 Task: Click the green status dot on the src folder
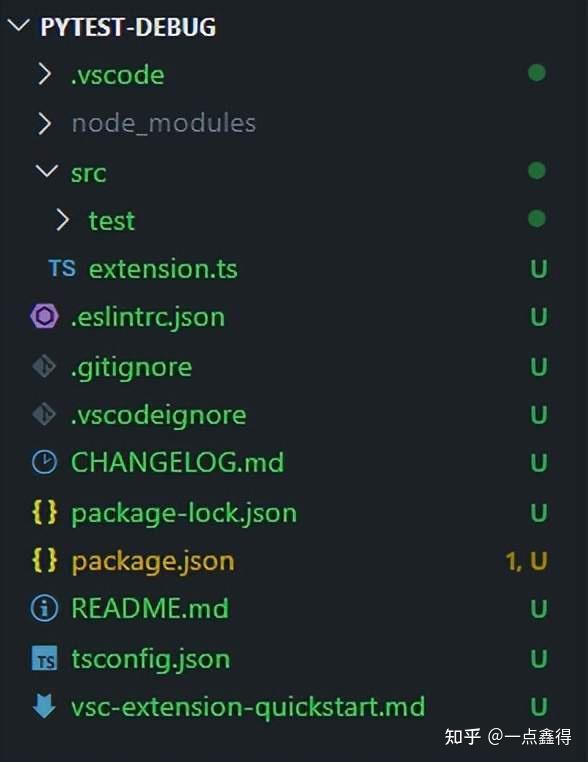(x=536, y=171)
